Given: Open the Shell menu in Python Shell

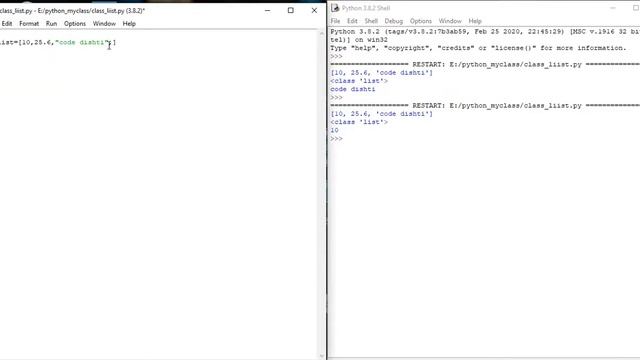Looking at the screenshot, I should pyautogui.click(x=371, y=21).
